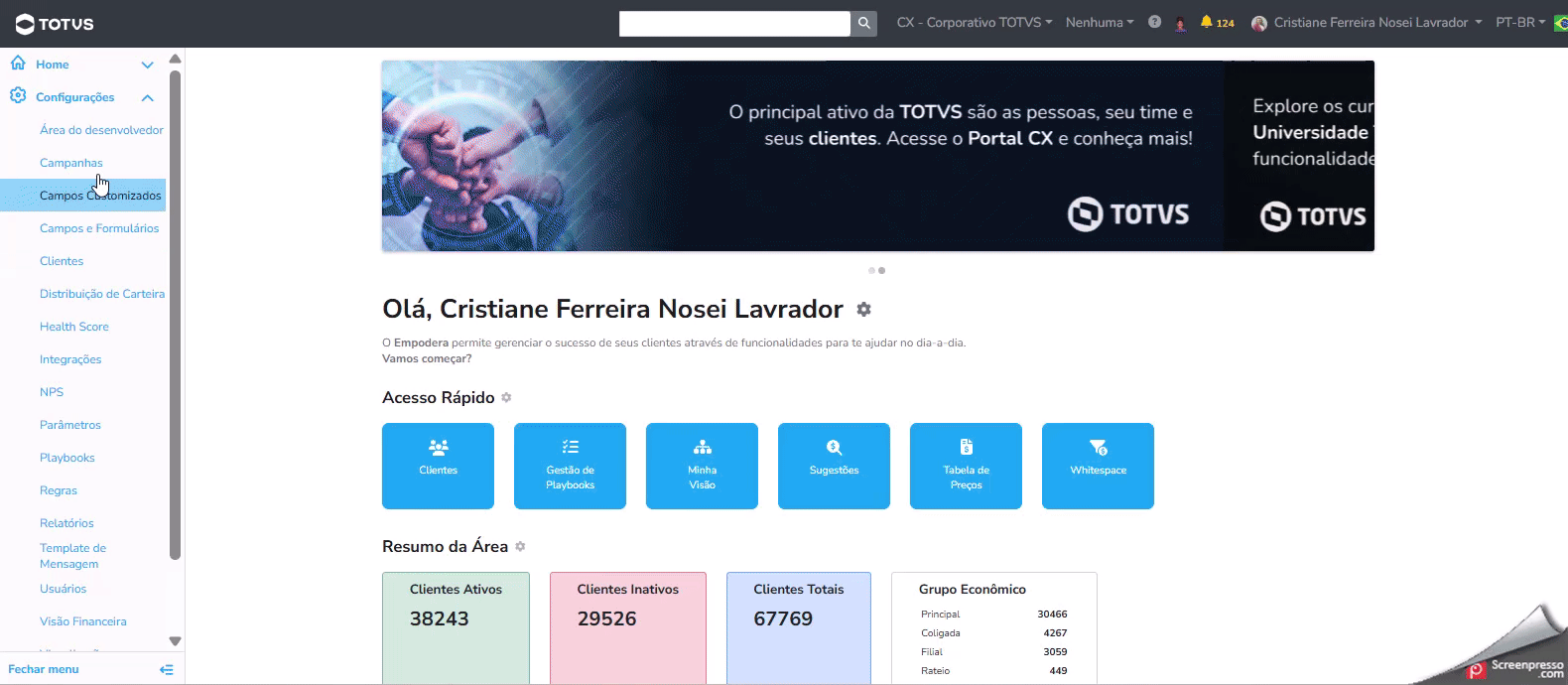Expand the Home menu chevron
This screenshot has height=685, width=1568.
click(x=147, y=65)
